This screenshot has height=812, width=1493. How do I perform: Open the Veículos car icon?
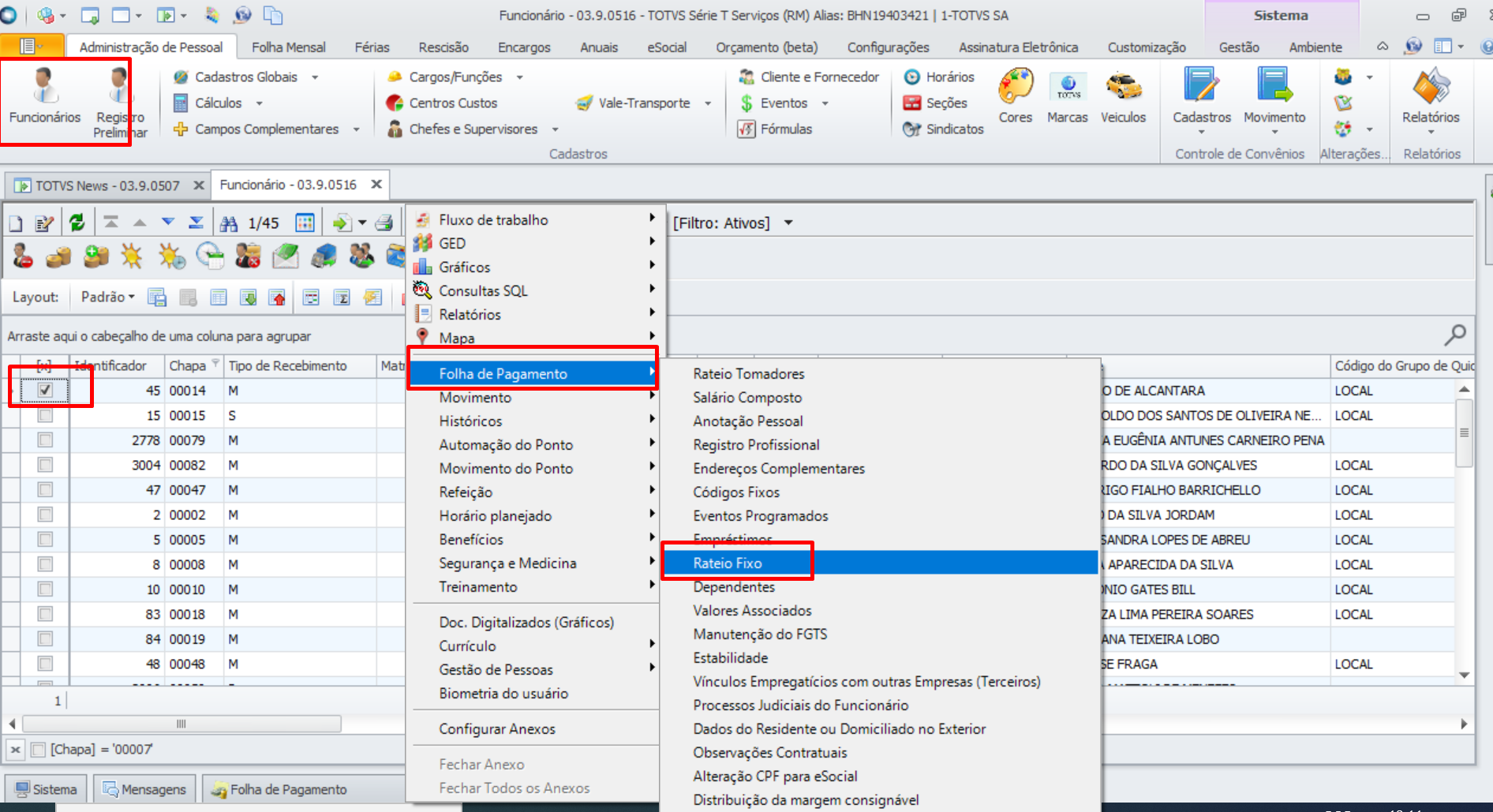click(1123, 96)
